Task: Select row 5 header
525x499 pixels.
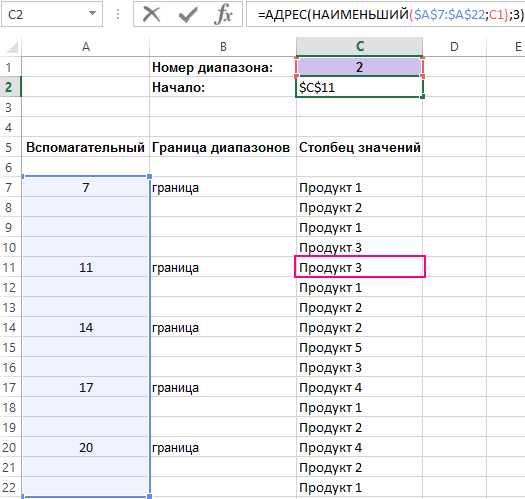Action: (x=10, y=147)
